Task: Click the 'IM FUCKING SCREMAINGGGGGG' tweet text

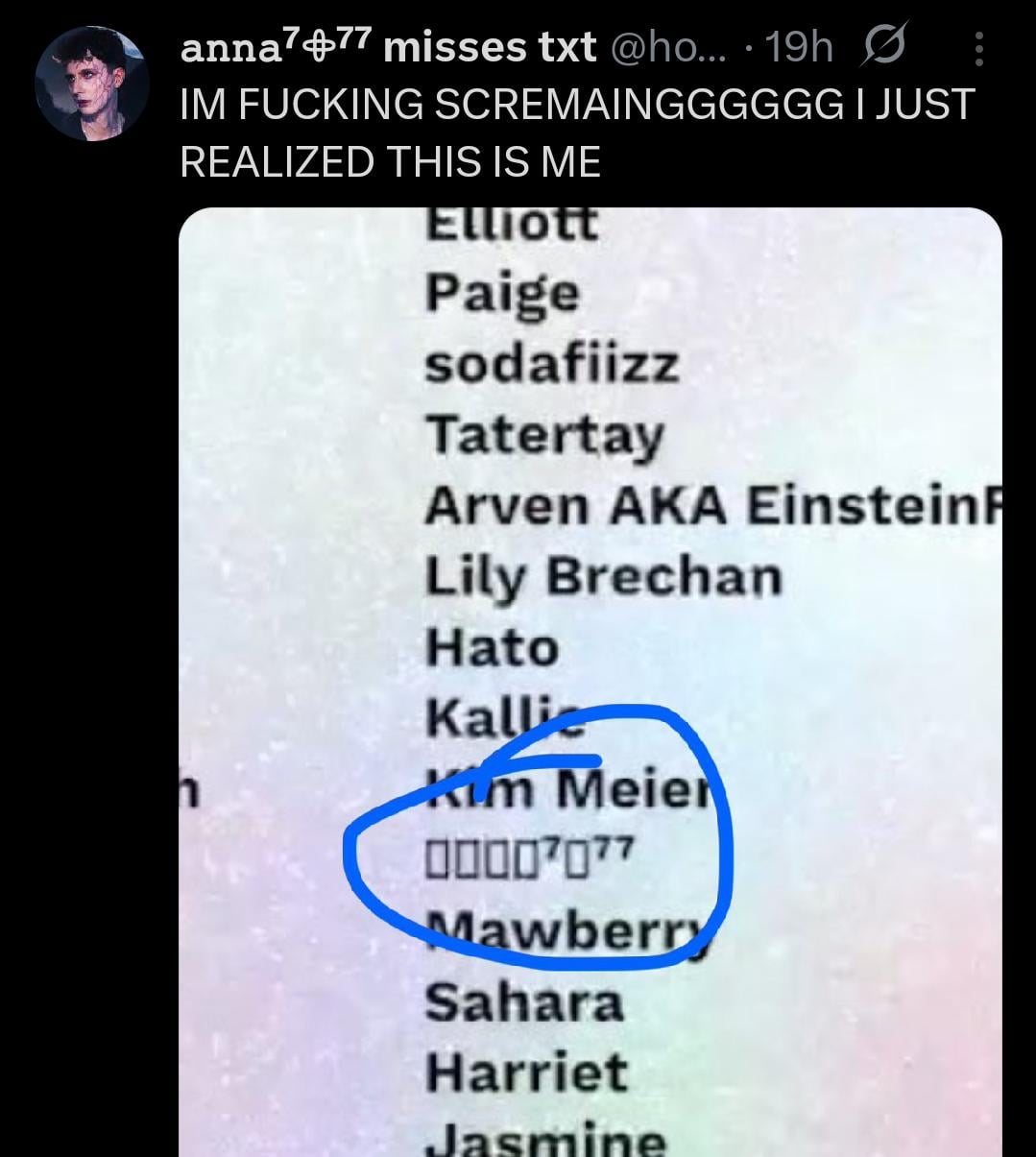Action: coord(577,133)
